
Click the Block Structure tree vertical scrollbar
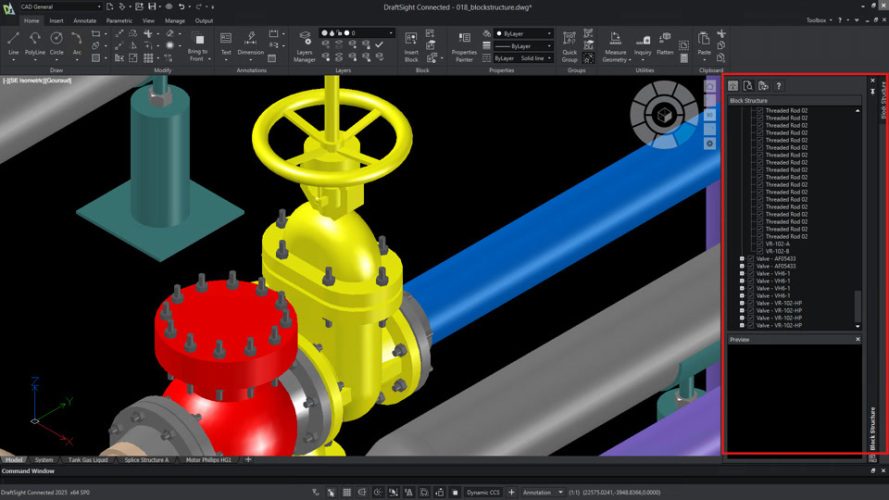(857, 219)
